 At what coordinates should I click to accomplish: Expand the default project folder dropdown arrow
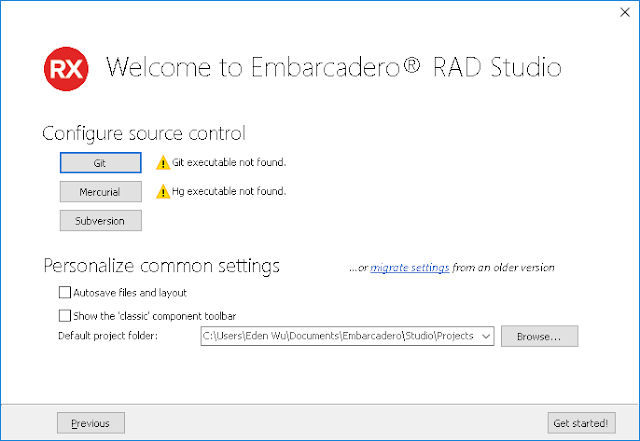coord(486,336)
